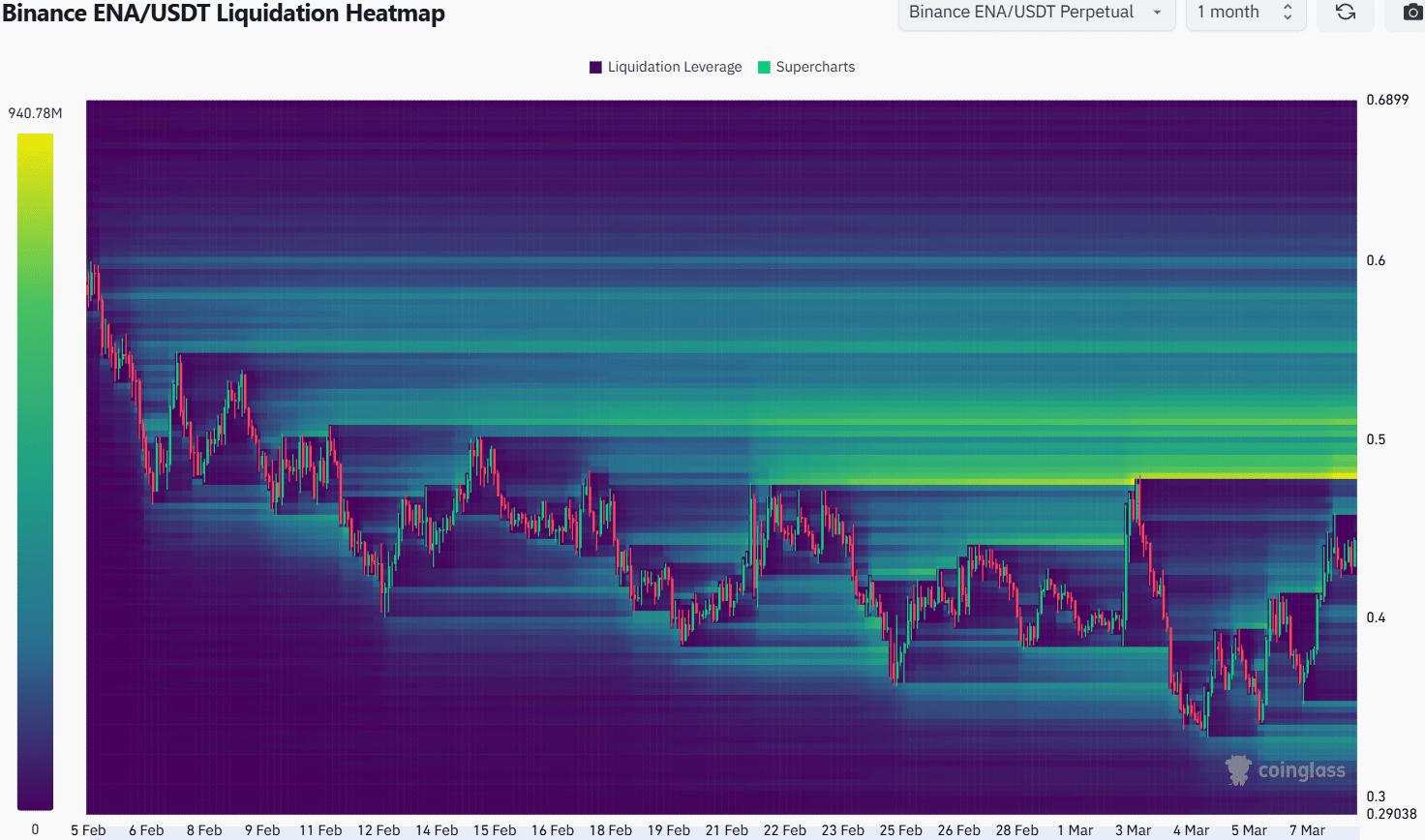The image size is (1425, 840).
Task: Click the 0.29038 price axis label
Action: click(x=1391, y=814)
